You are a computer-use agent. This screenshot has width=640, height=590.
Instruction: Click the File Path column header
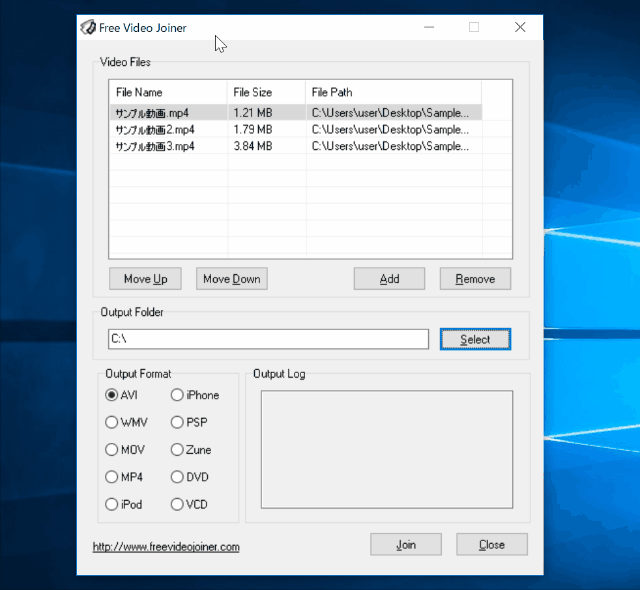pyautogui.click(x=393, y=92)
